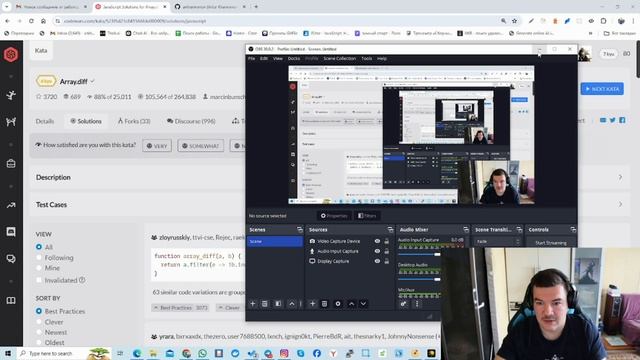Viewport: 640px width, 360px height.
Task: Remove selected source in OBS Sources panel
Action: 324,304
